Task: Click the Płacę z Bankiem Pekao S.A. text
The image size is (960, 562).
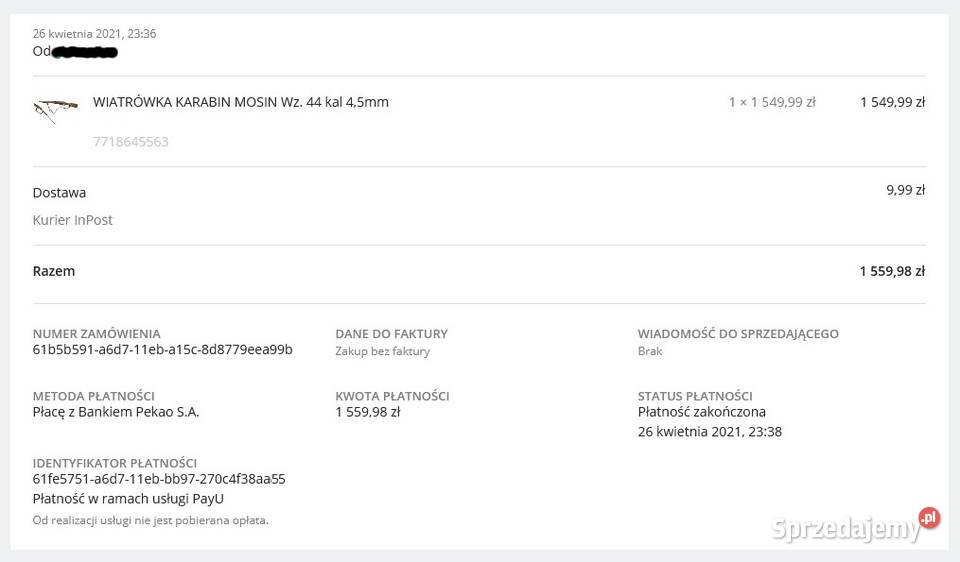Action: pos(116,411)
